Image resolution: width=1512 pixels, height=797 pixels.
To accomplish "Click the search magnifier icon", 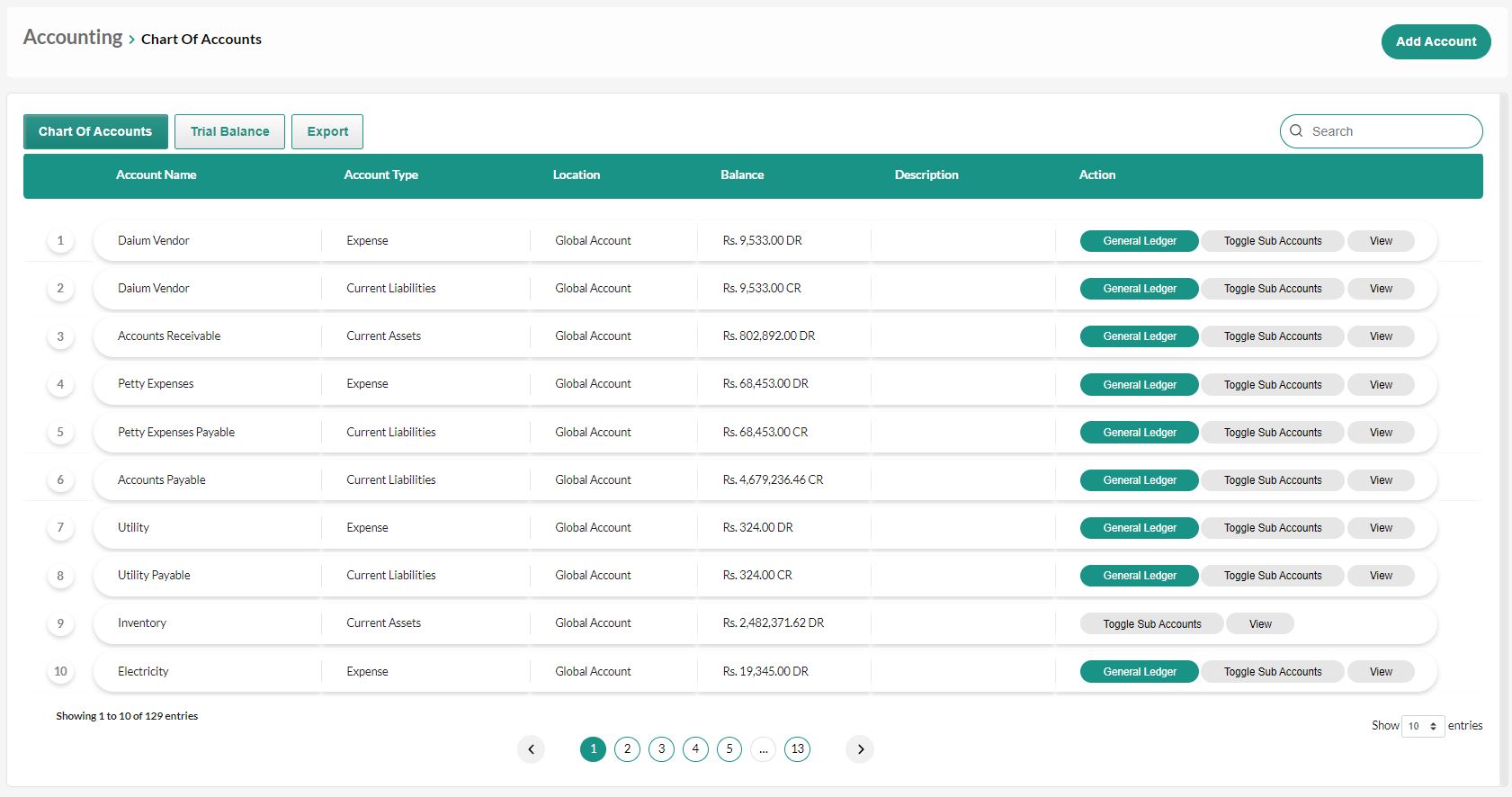I will pyautogui.click(x=1296, y=130).
